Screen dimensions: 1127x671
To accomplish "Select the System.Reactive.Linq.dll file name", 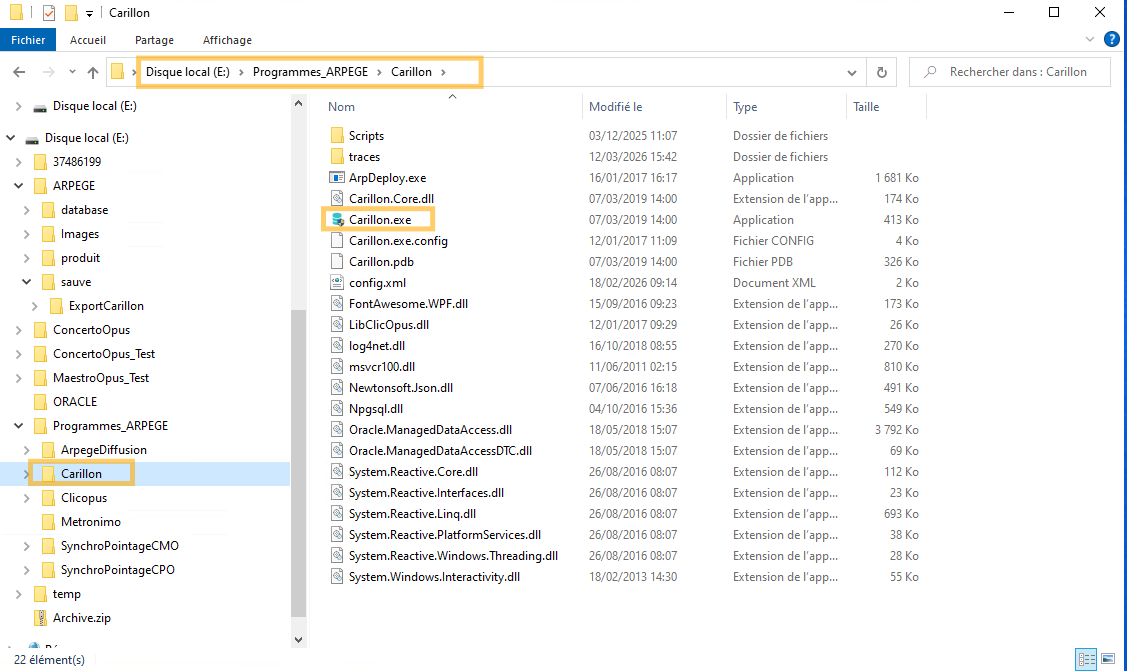I will tap(413, 514).
